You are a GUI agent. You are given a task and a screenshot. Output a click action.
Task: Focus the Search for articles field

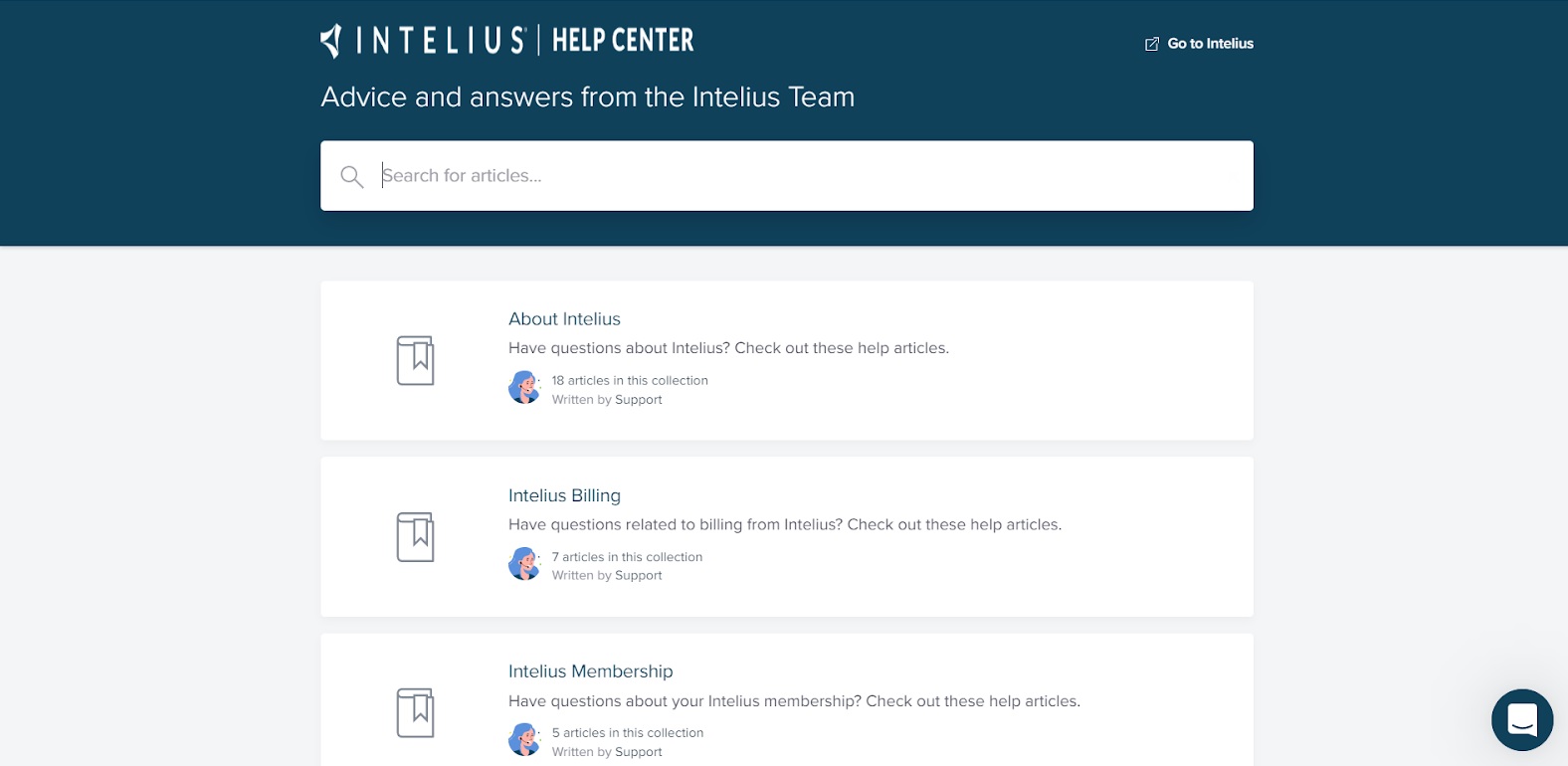tap(796, 176)
